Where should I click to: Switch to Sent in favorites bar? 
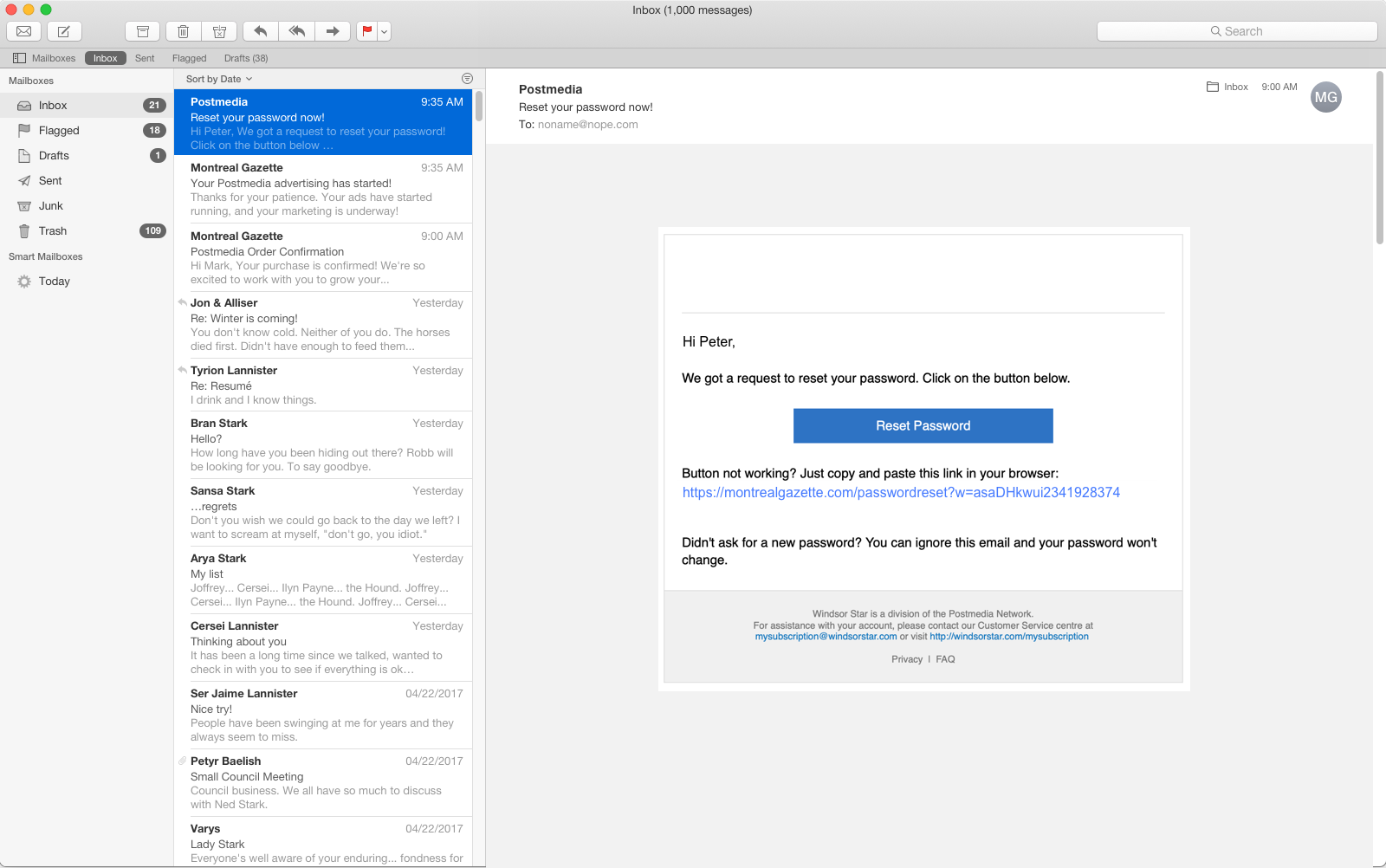point(145,58)
